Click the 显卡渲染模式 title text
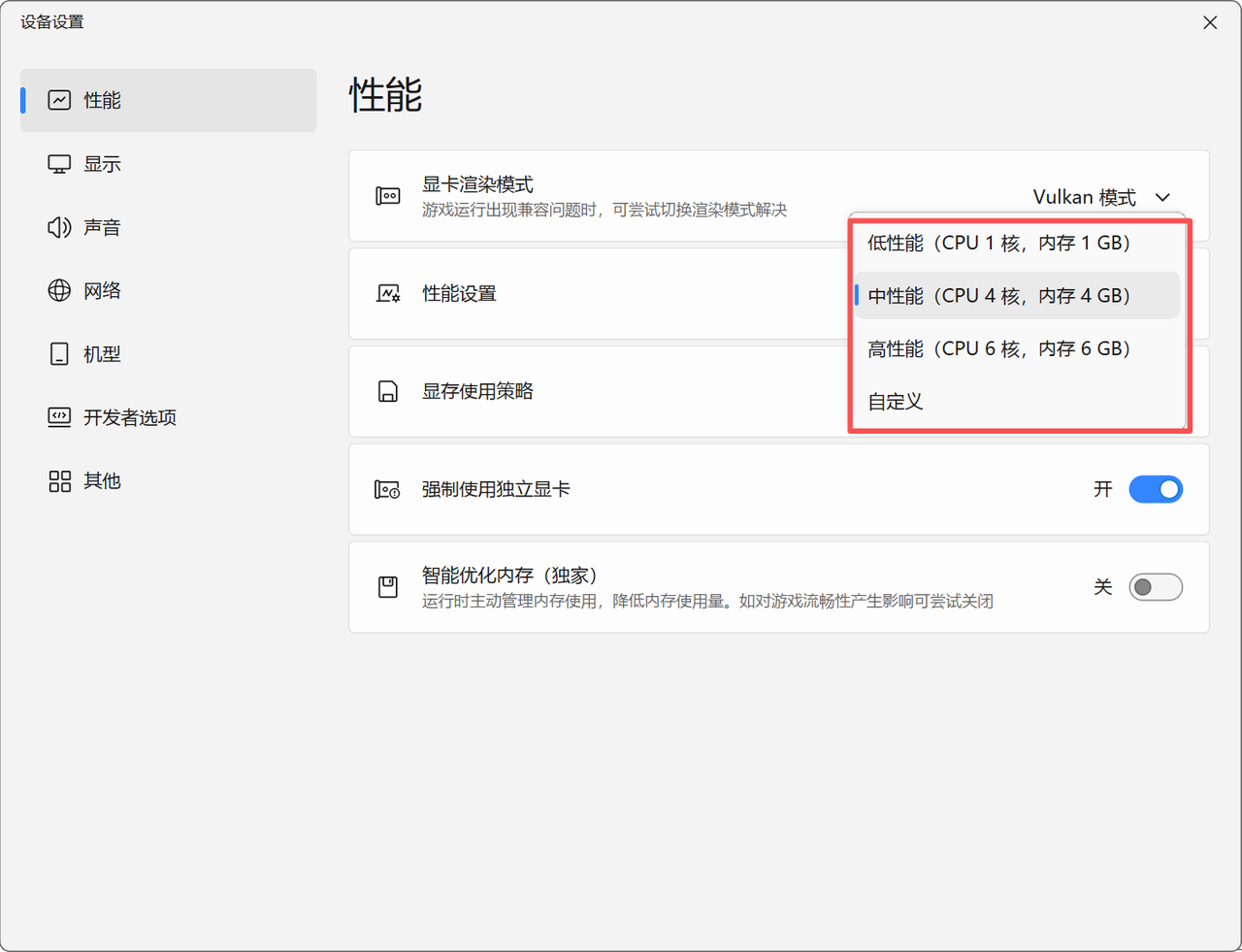Screen dimensions: 1242x952 click(477, 184)
